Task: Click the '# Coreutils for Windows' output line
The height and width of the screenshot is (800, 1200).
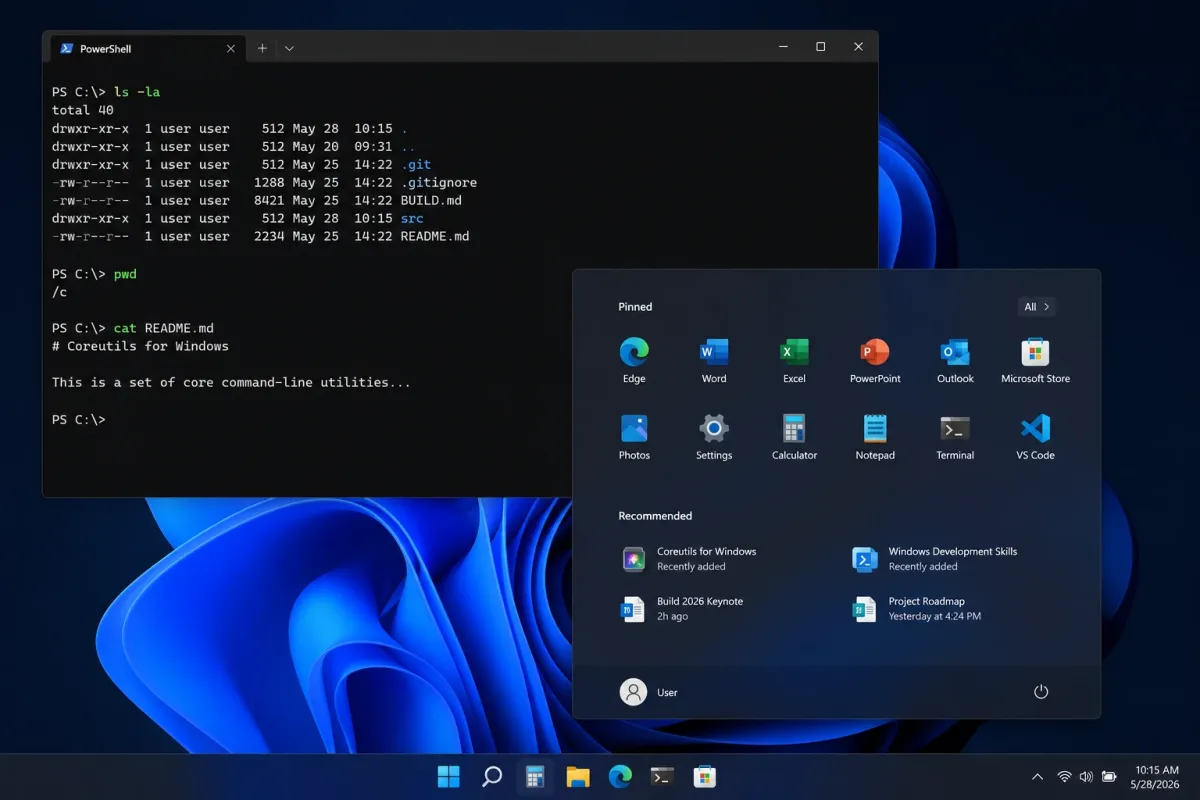Action: coord(140,346)
